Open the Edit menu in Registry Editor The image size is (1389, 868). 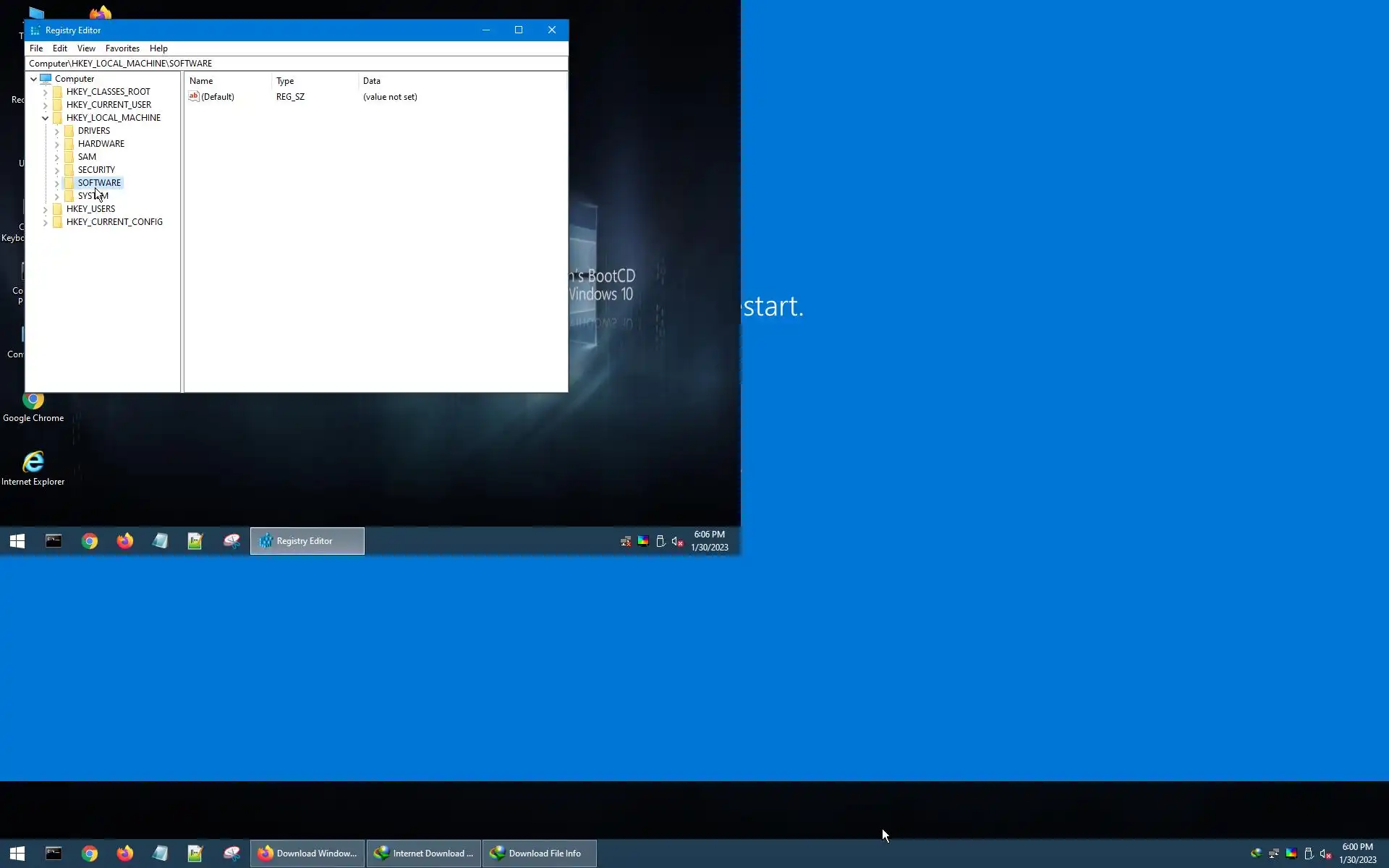click(60, 48)
